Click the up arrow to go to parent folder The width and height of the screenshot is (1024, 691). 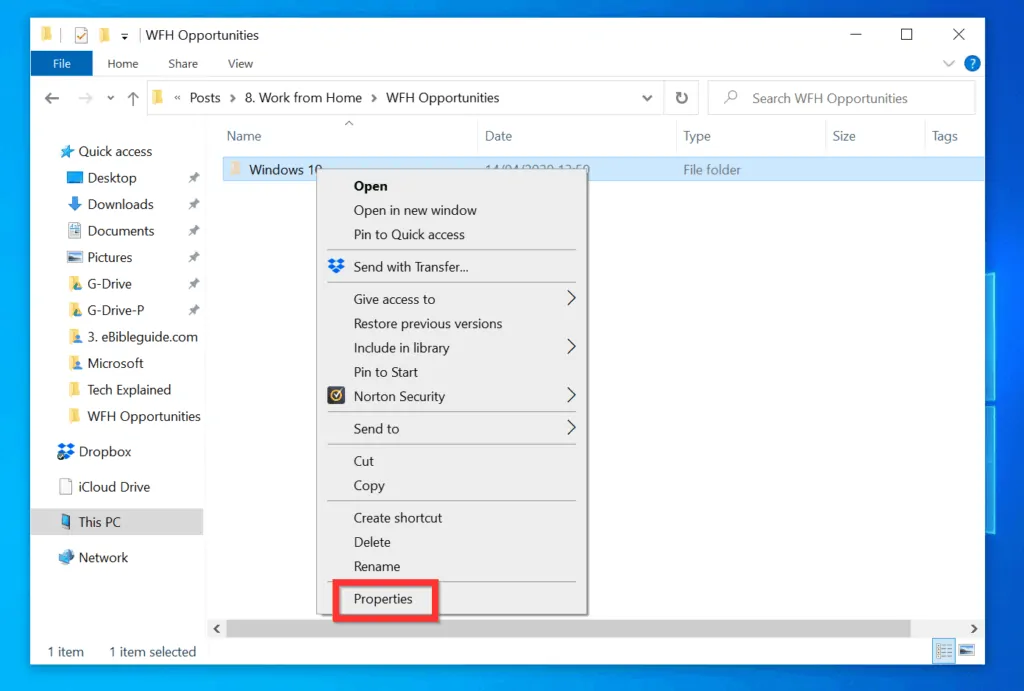click(x=133, y=97)
